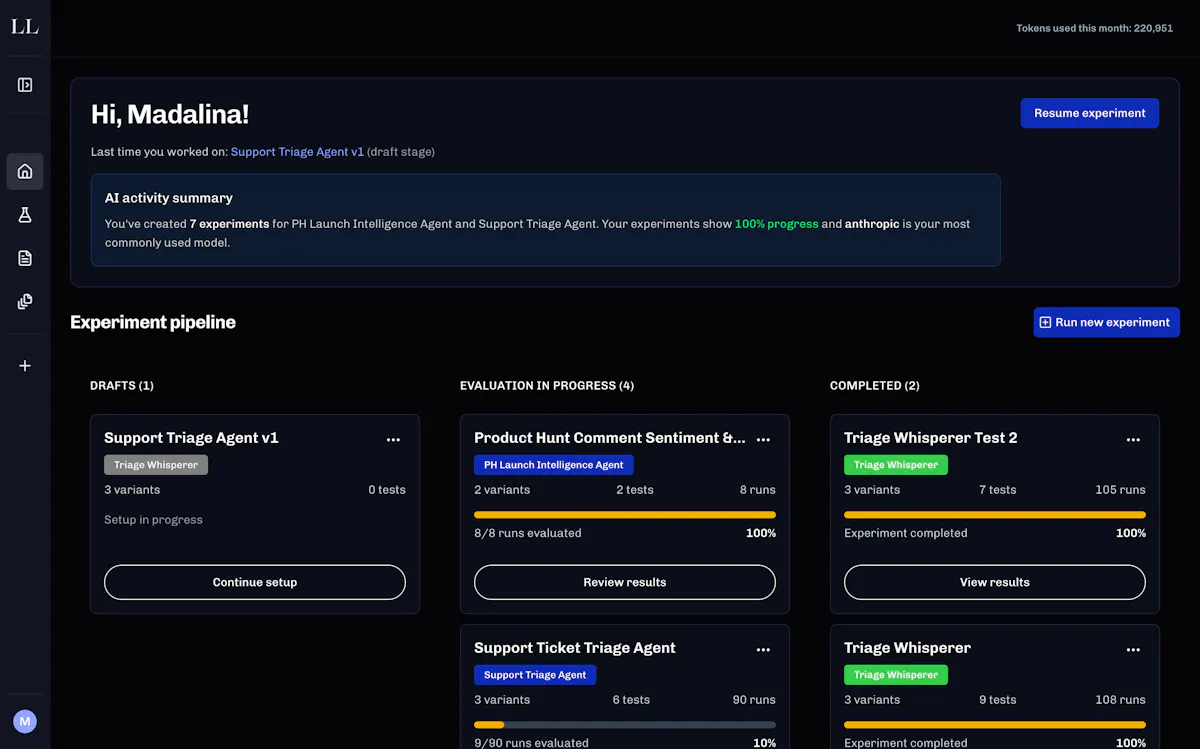Click the Review results button
Viewport: 1200px width, 749px height.
pyautogui.click(x=625, y=582)
